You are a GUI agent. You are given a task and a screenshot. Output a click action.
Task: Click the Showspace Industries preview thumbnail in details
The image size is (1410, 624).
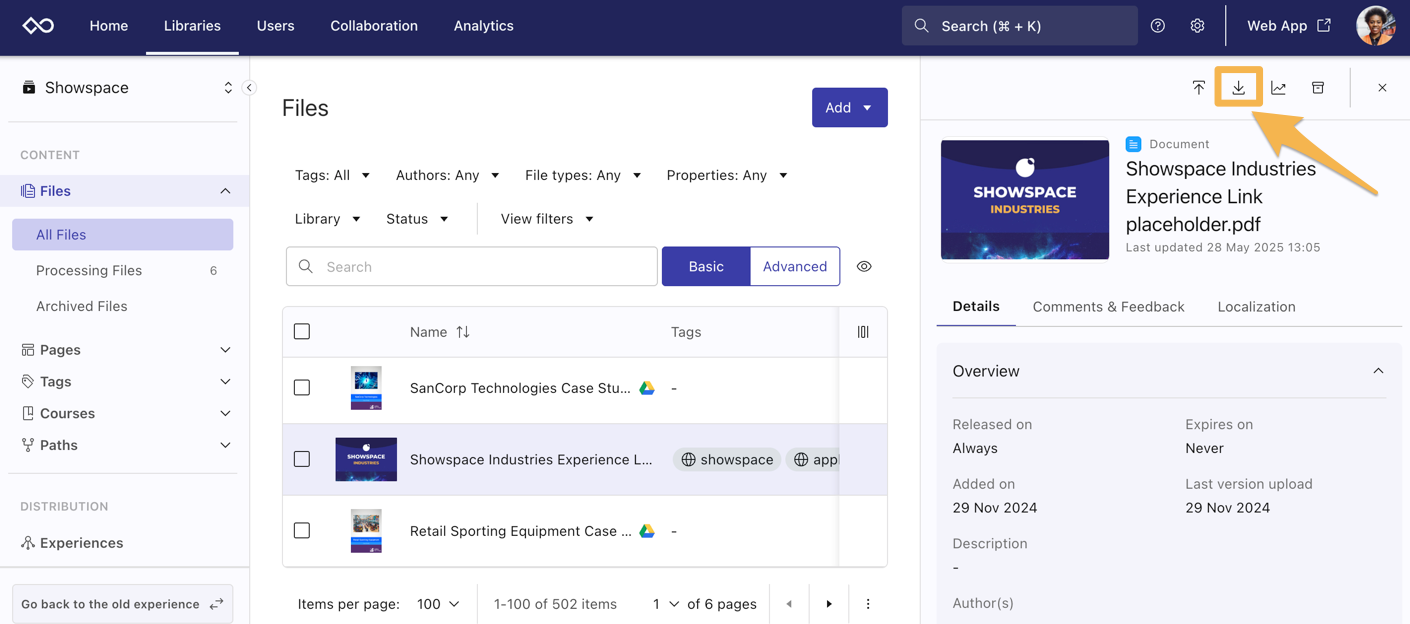coord(1025,199)
